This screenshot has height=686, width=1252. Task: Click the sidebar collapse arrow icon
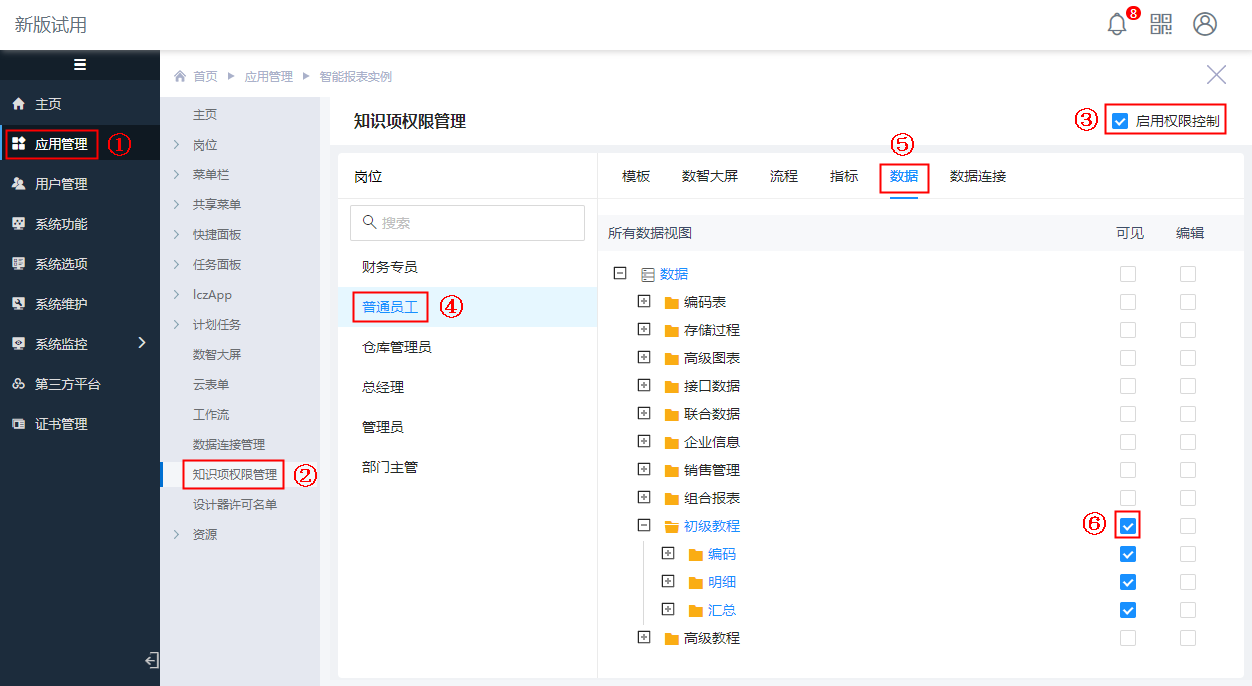tap(151, 660)
